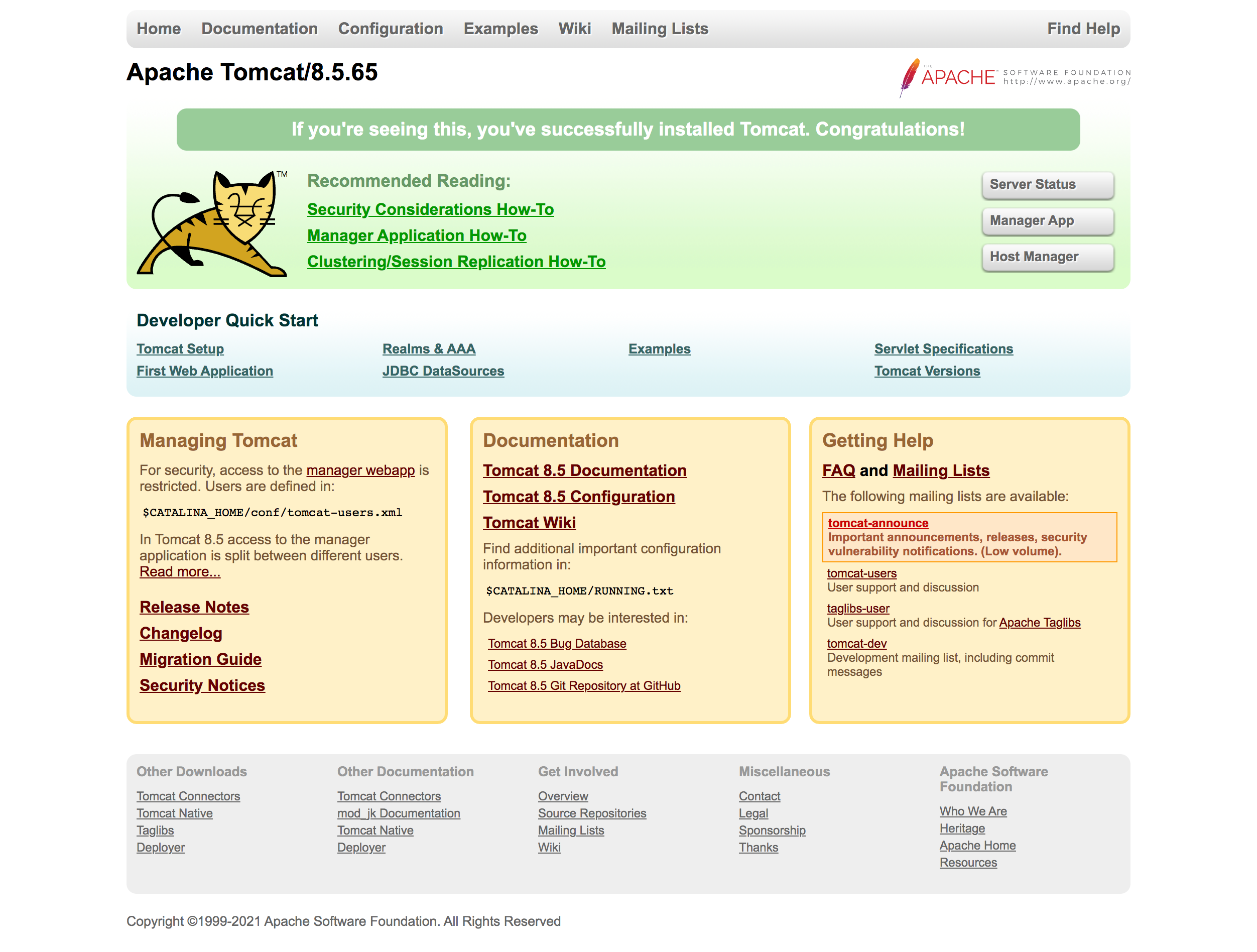1257x952 pixels.
Task: Open Release Notes link
Action: point(194,607)
